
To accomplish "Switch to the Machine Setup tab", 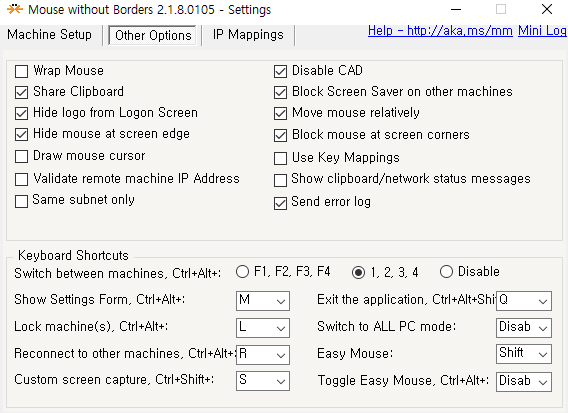I will click(49, 35).
